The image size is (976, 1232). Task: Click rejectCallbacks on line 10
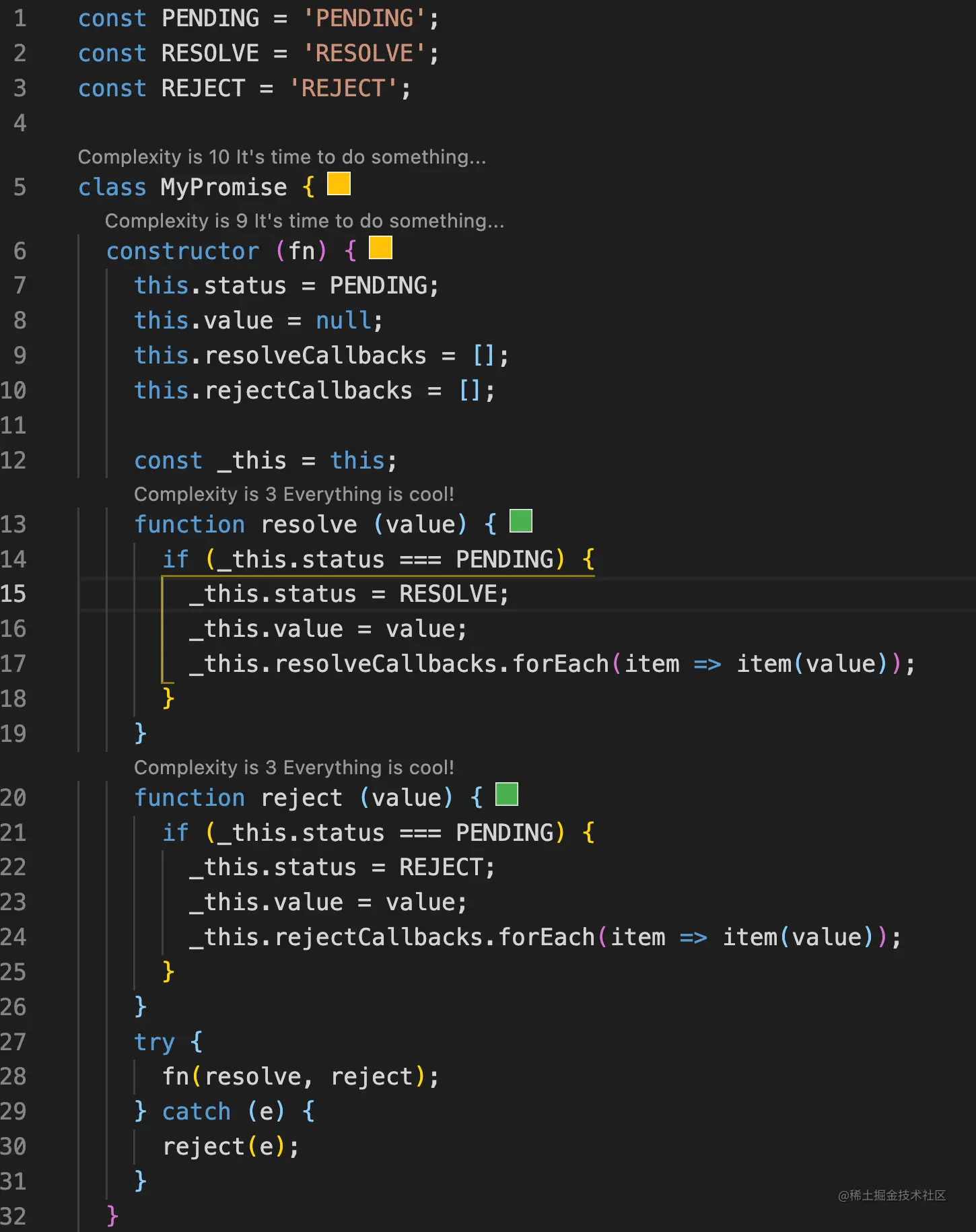[308, 390]
